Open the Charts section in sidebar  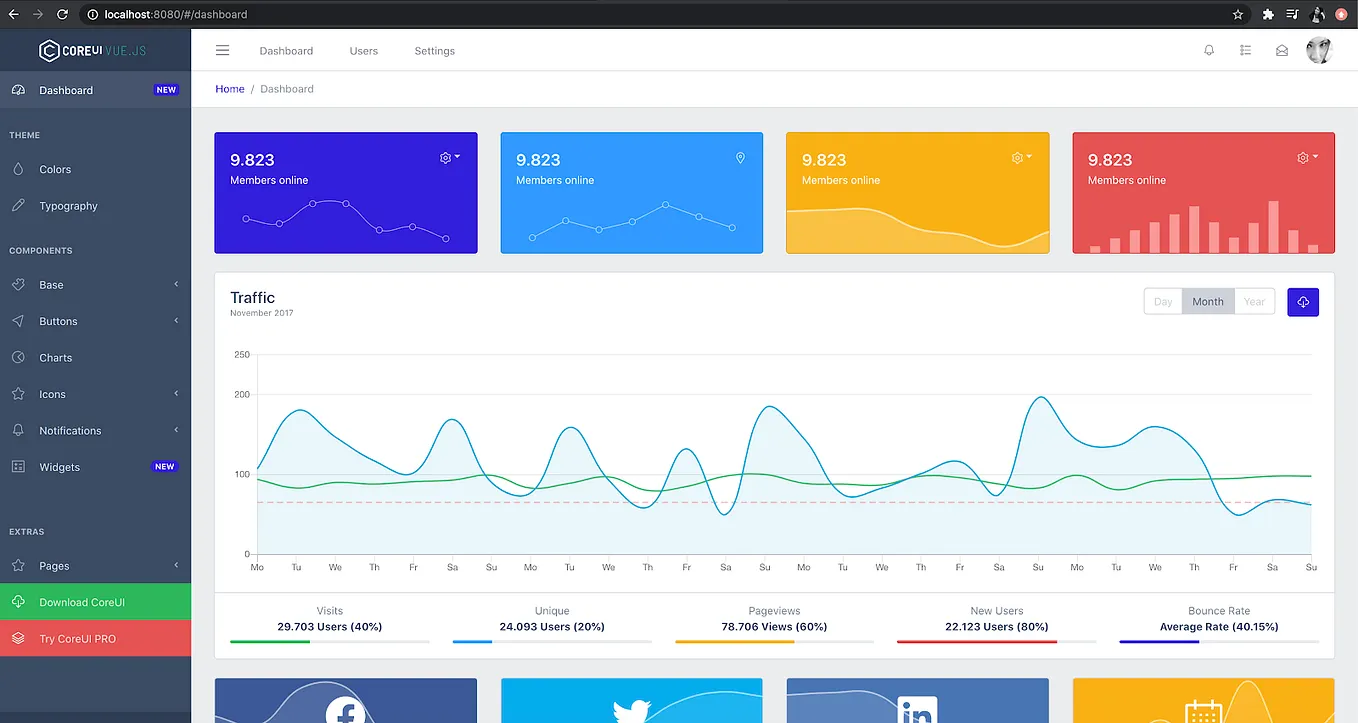(x=57, y=357)
